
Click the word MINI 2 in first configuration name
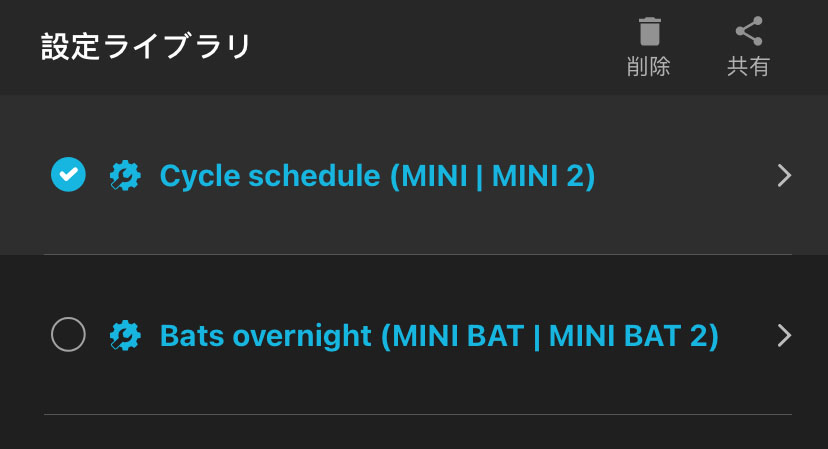click(538, 176)
